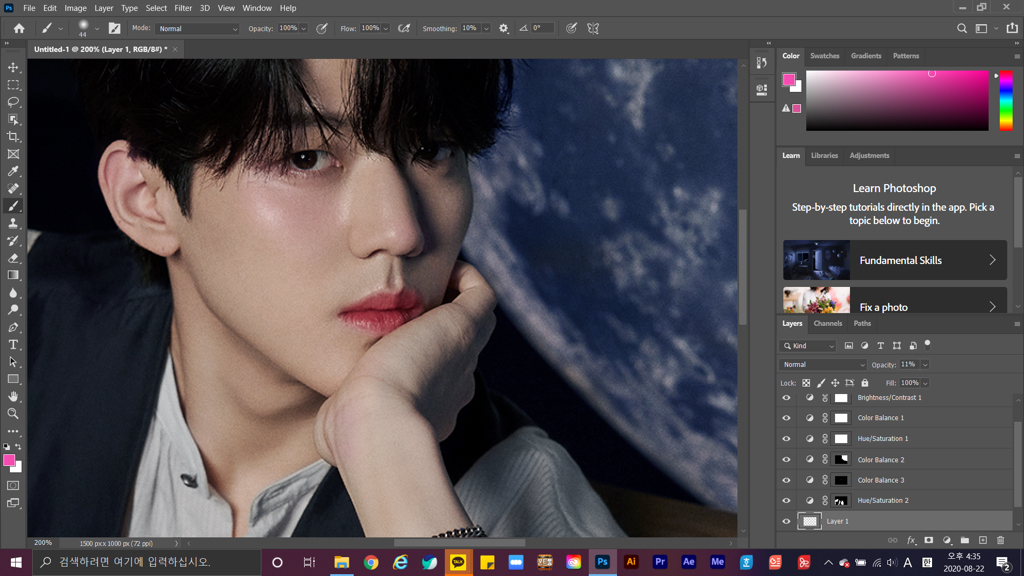
Task: Open smoothing options gear
Action: (x=504, y=28)
